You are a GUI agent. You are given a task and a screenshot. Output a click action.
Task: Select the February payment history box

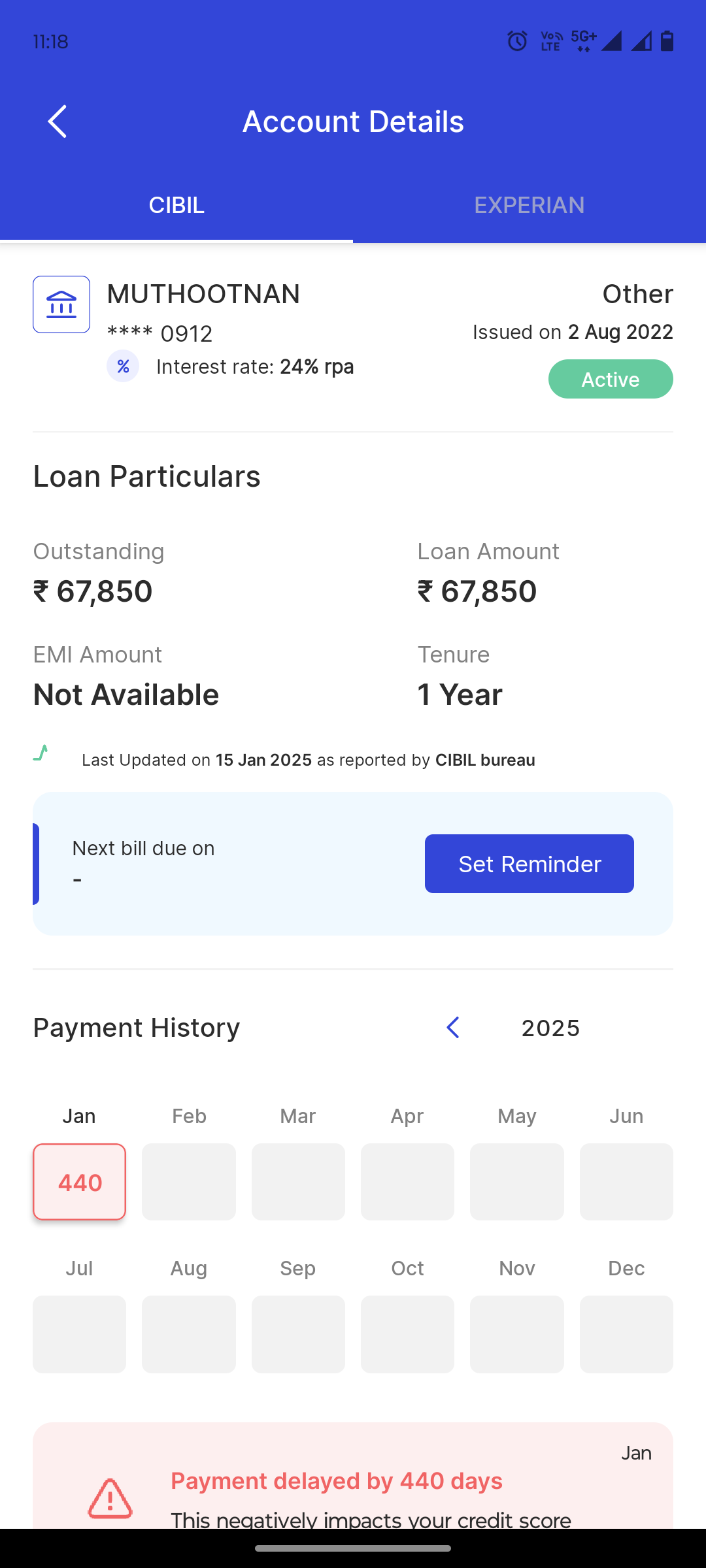click(x=189, y=1182)
